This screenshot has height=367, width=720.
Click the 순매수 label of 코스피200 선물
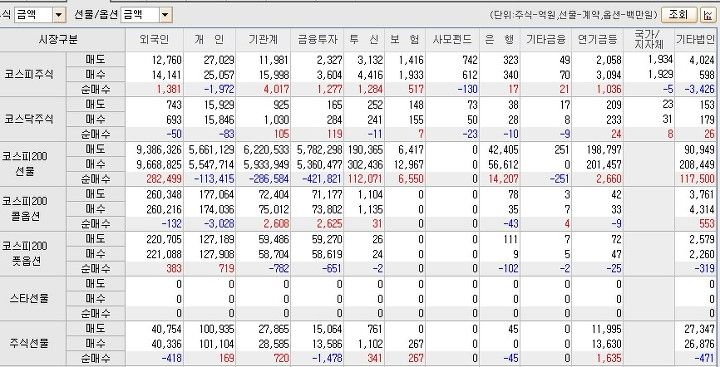point(96,179)
